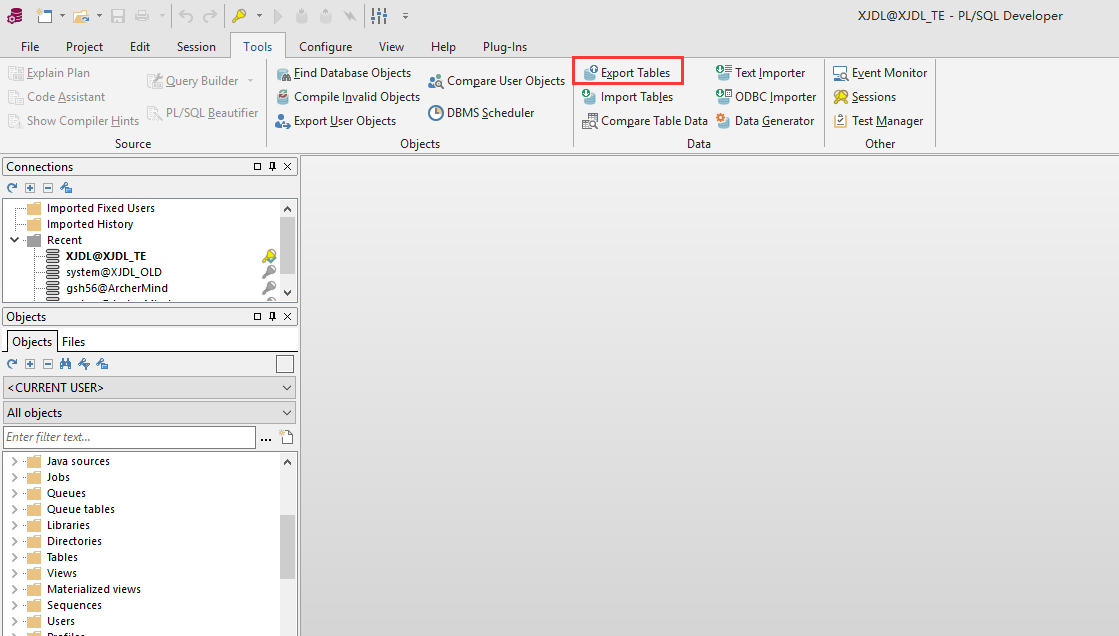This screenshot has width=1119, height=636.
Task: Refresh the Connections panel list
Action: 12,188
